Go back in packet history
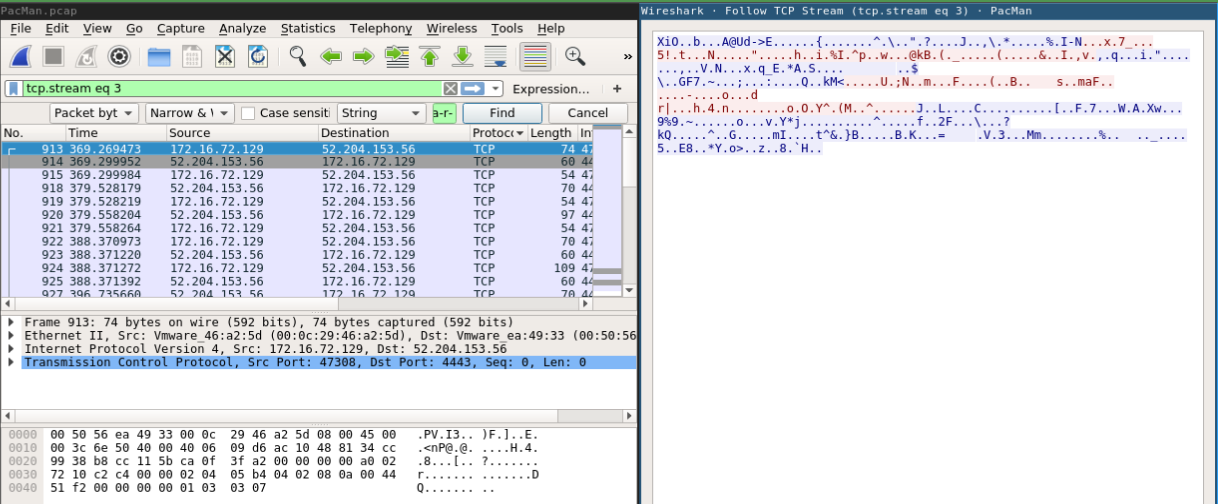Viewport: 1218px width, 504px height. point(331,56)
